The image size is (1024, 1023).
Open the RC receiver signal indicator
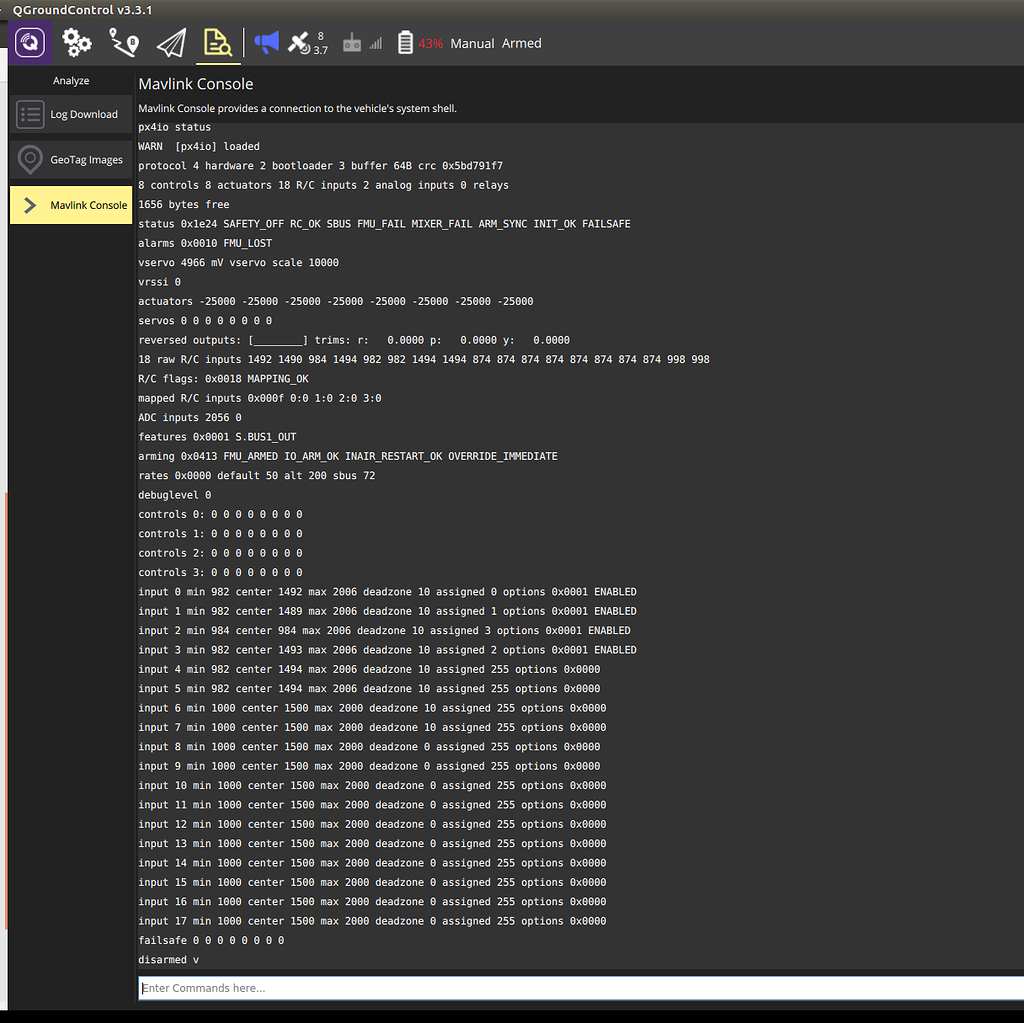click(351, 43)
